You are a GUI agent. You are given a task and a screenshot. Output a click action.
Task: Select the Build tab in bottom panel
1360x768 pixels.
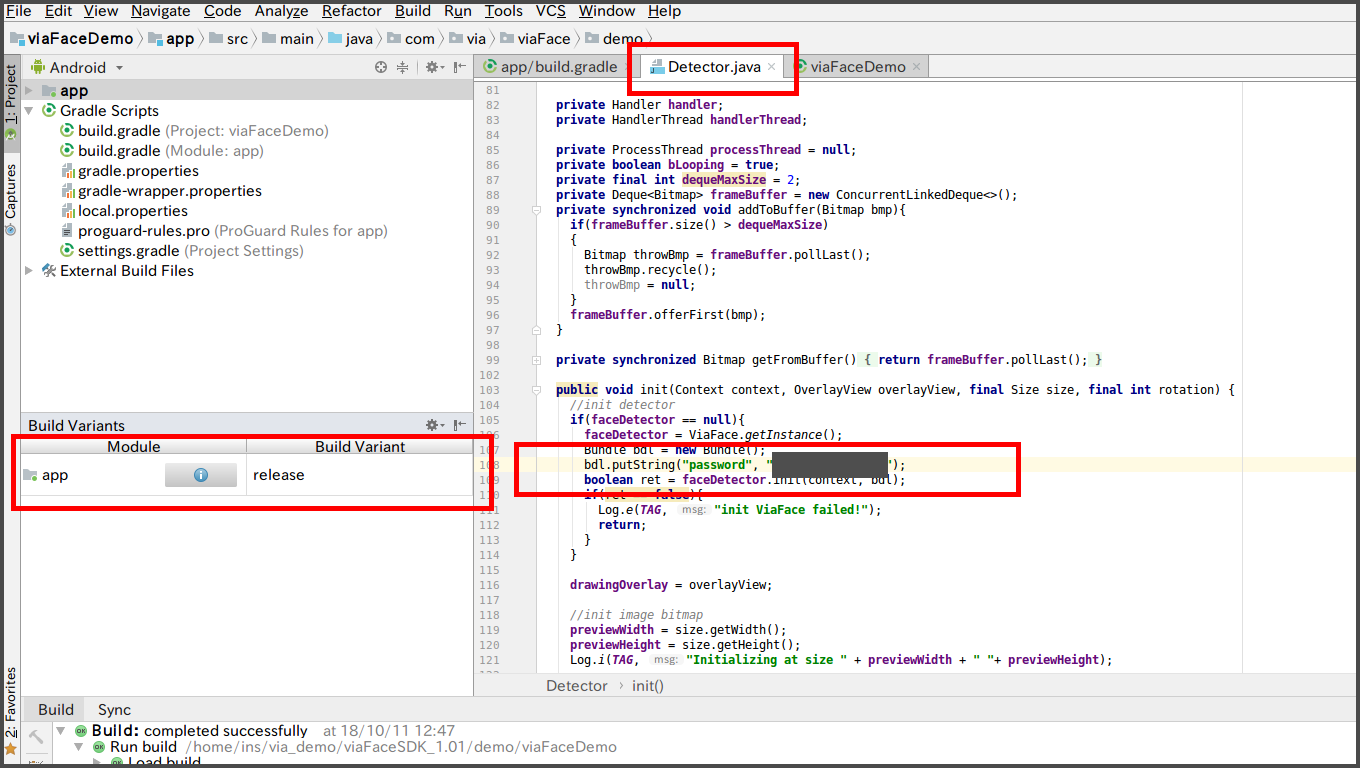[x=56, y=709]
